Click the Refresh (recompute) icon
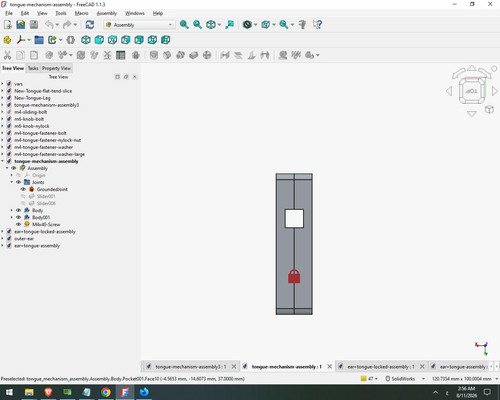 (x=90, y=25)
